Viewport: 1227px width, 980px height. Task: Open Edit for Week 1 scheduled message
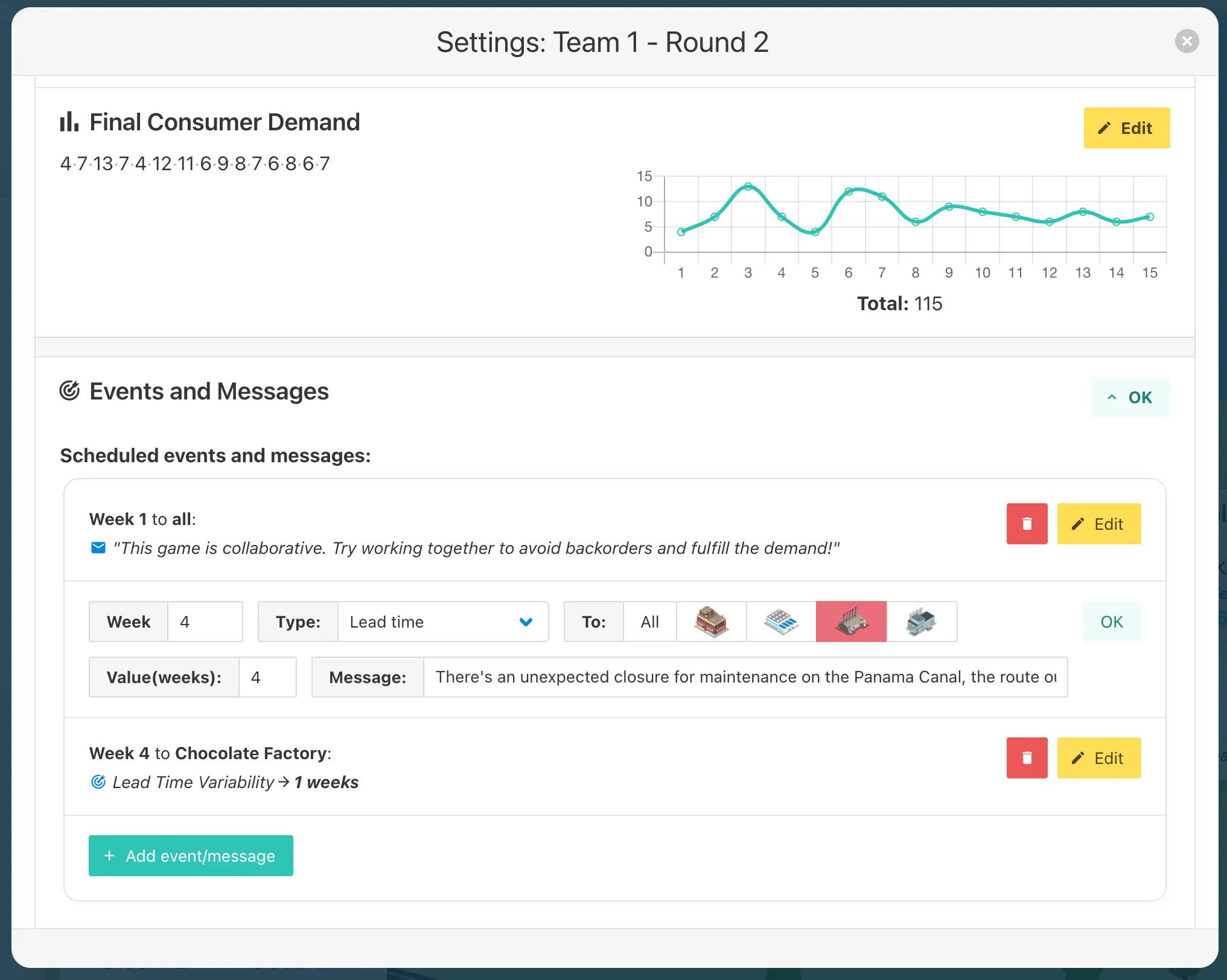click(1098, 523)
